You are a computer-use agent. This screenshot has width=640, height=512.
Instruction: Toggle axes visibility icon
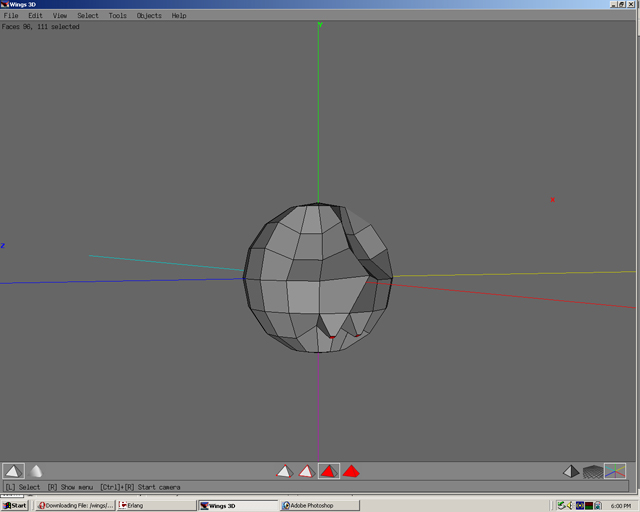click(x=615, y=471)
